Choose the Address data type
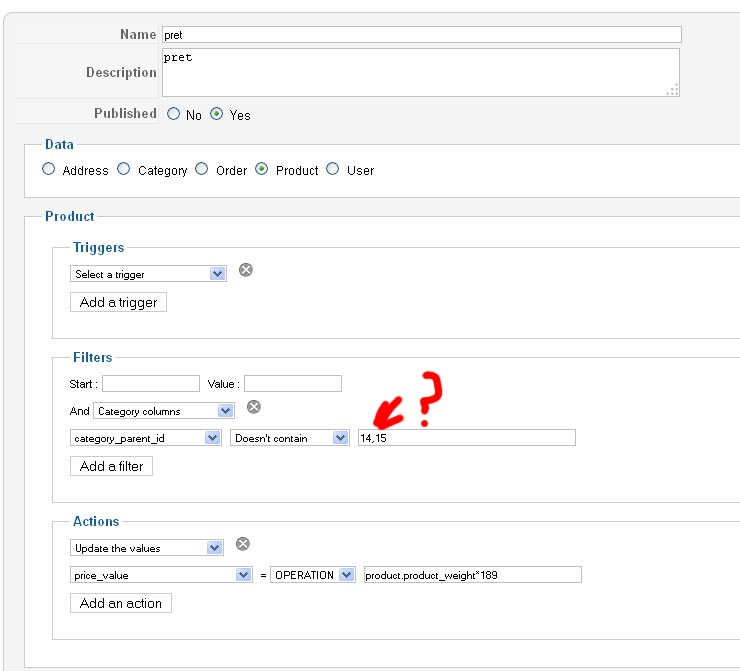 point(49,169)
